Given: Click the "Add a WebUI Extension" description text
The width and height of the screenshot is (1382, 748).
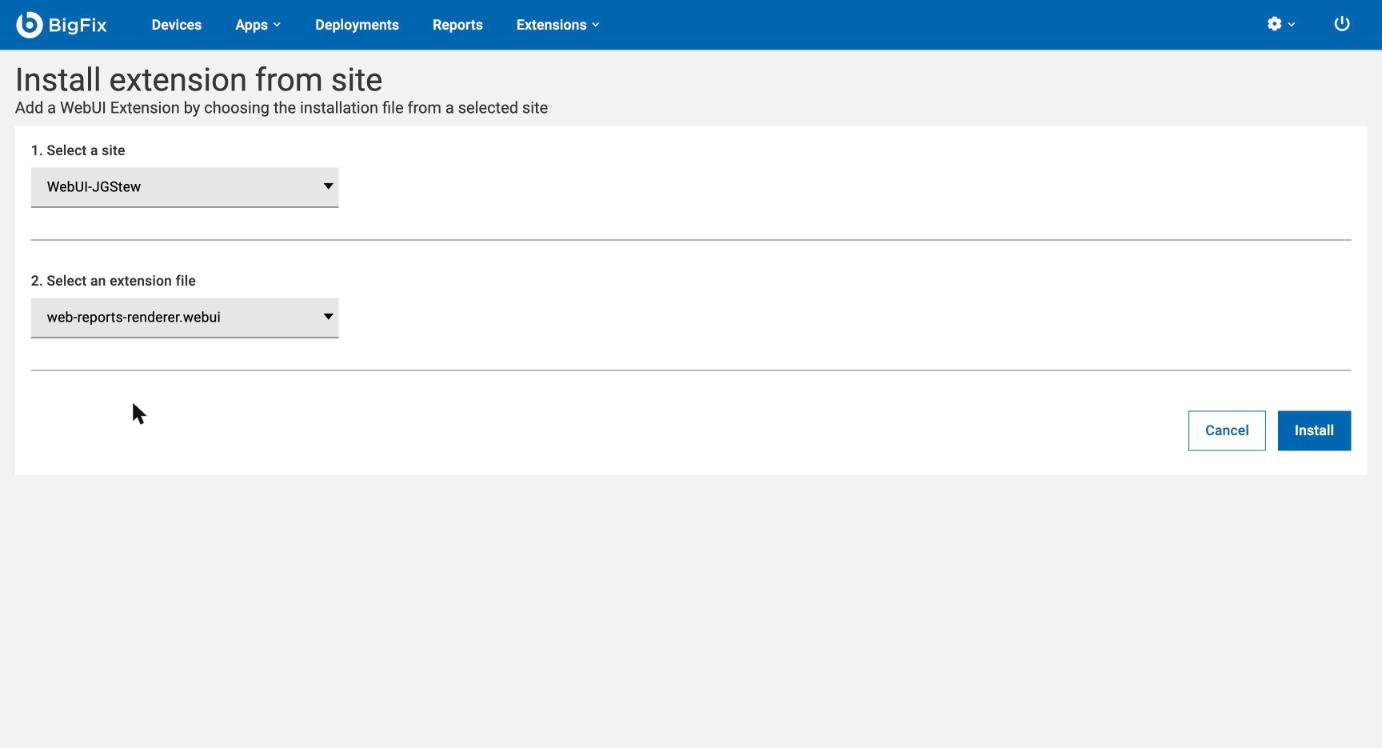Looking at the screenshot, I should click(281, 108).
